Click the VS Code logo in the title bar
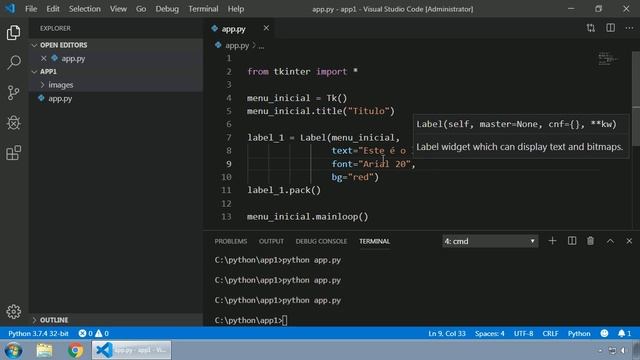The image size is (640, 360). [10, 9]
